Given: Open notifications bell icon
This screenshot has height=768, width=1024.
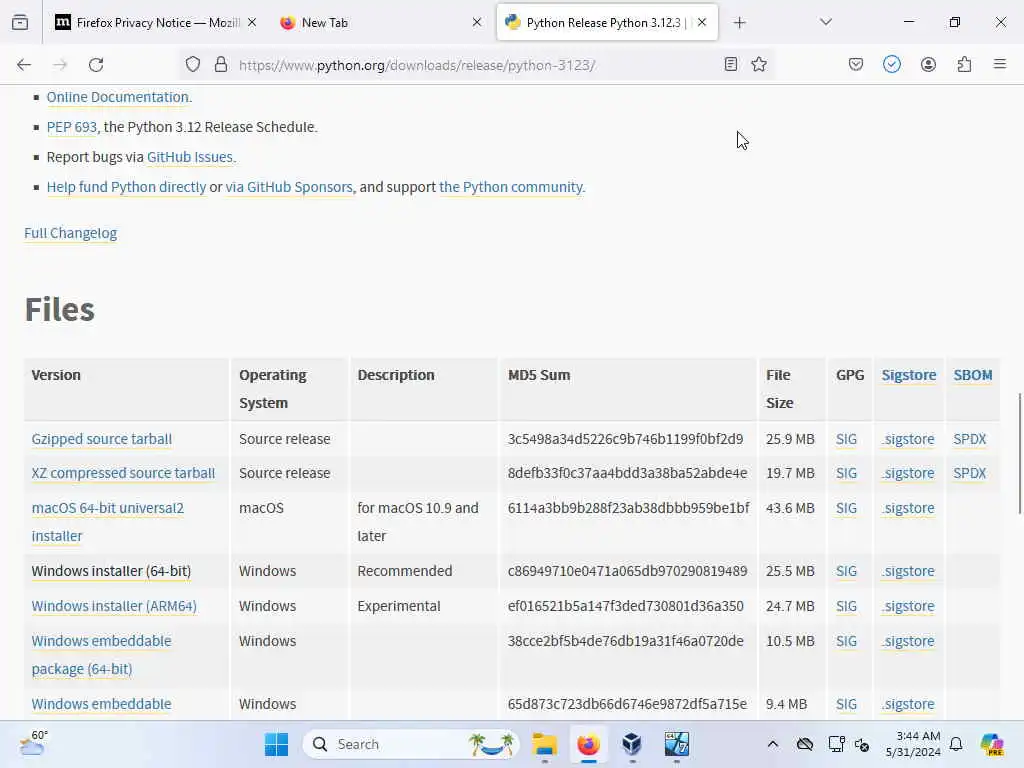Looking at the screenshot, I should (956, 744).
